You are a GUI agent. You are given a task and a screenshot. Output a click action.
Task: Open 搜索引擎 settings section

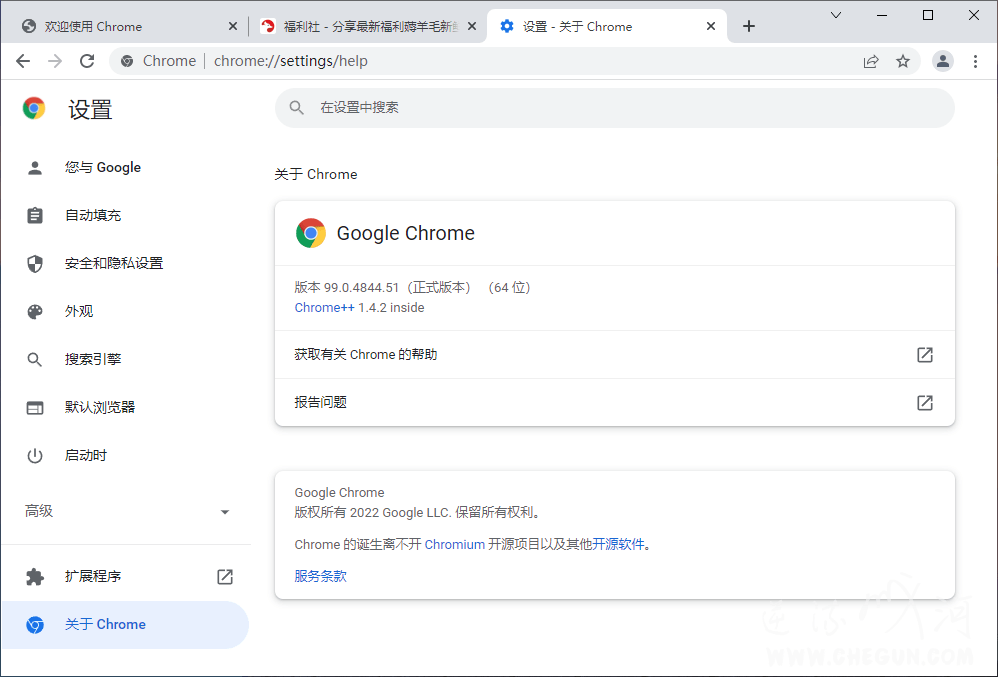[x=126, y=359]
